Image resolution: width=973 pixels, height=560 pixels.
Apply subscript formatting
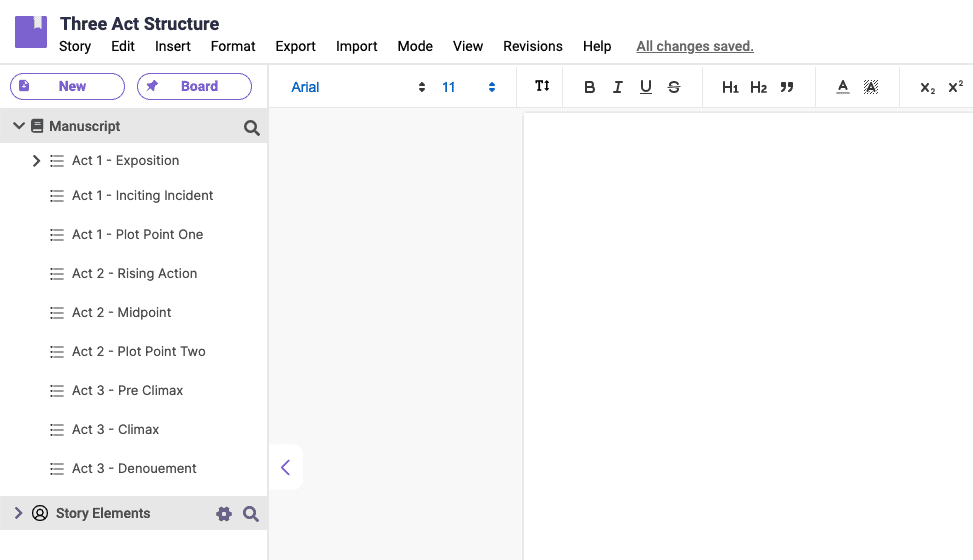tap(927, 88)
